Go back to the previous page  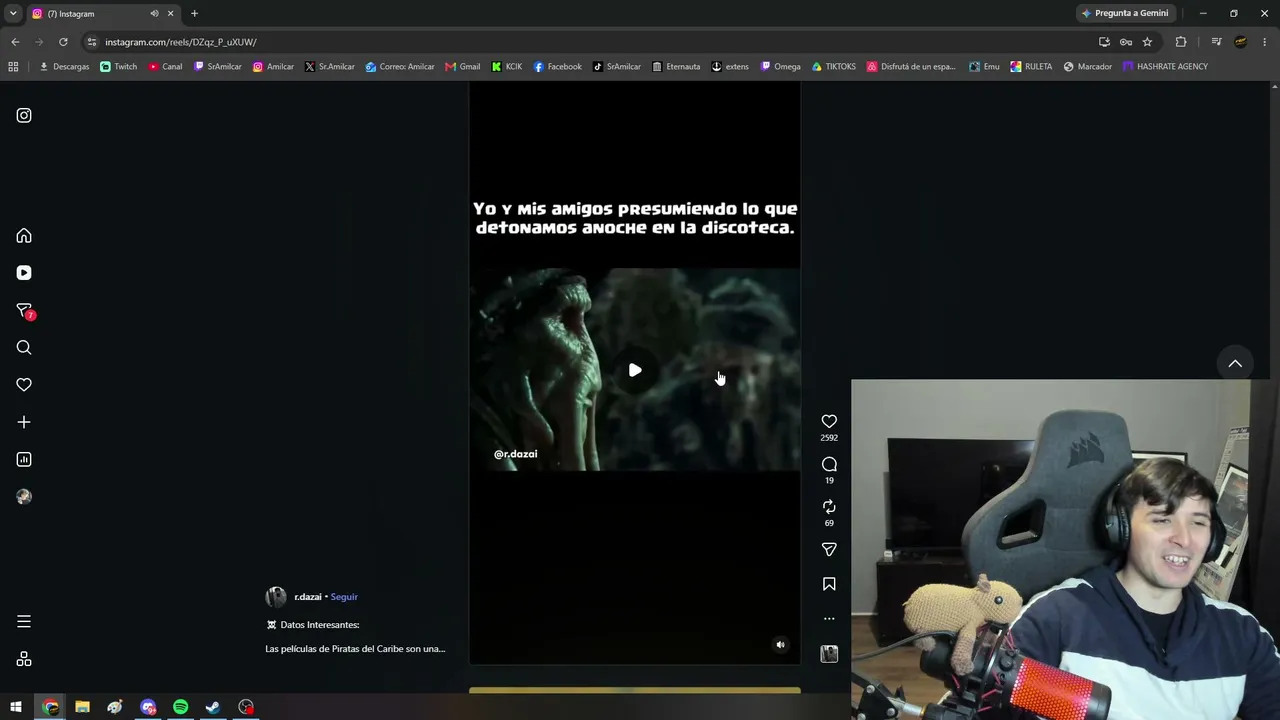point(15,42)
